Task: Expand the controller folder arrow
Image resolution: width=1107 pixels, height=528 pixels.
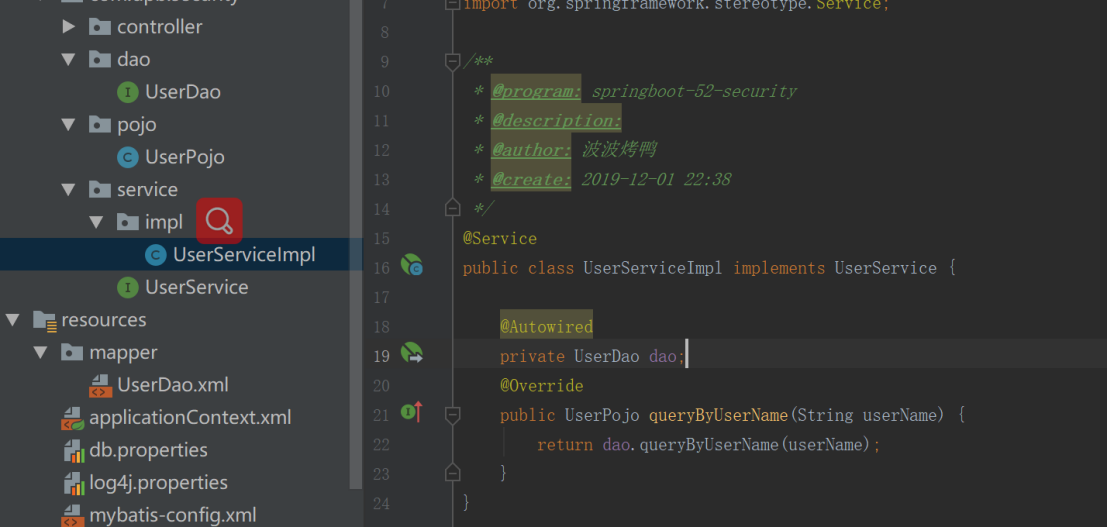Action: [x=68, y=27]
